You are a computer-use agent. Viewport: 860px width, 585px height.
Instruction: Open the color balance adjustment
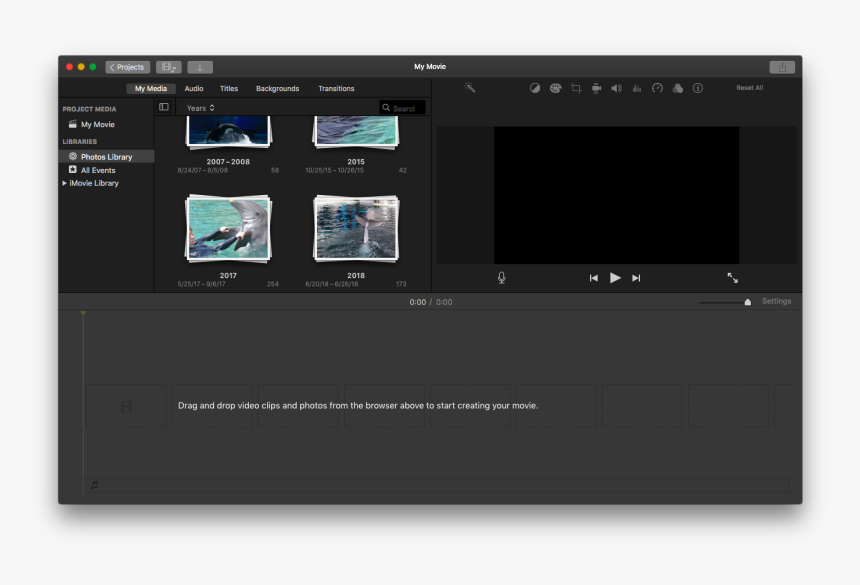(535, 88)
